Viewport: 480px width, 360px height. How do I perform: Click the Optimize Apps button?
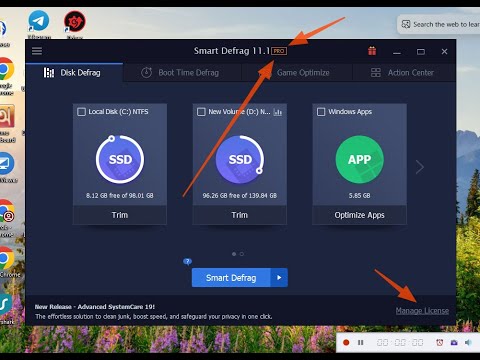click(x=359, y=215)
